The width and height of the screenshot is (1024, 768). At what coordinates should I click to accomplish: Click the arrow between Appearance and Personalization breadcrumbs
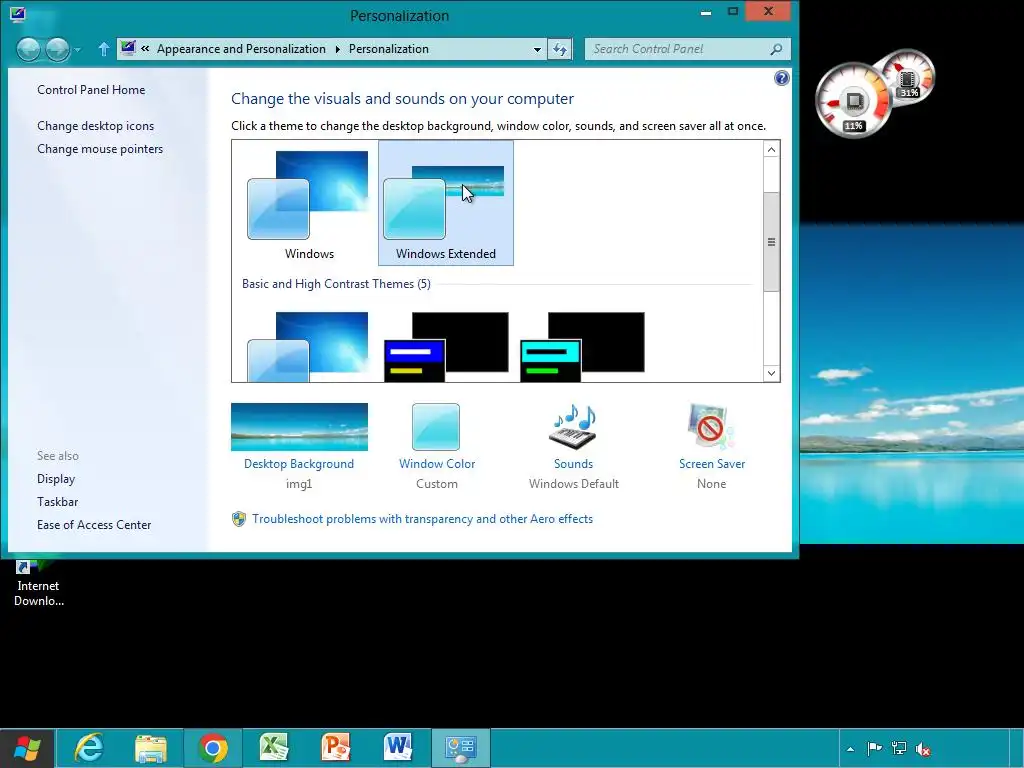[x=338, y=49]
